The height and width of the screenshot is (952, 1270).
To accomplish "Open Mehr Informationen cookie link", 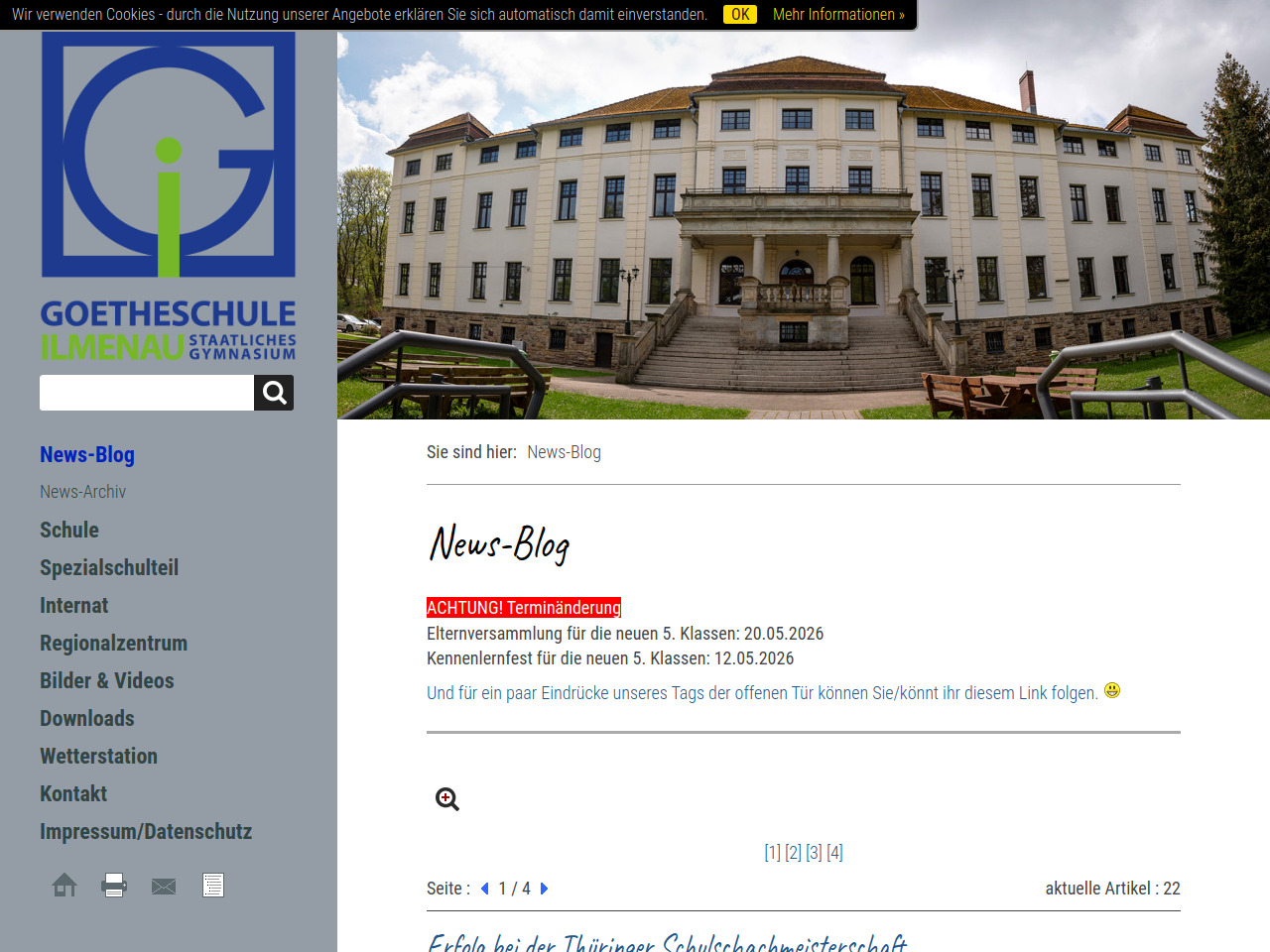I will tap(838, 14).
